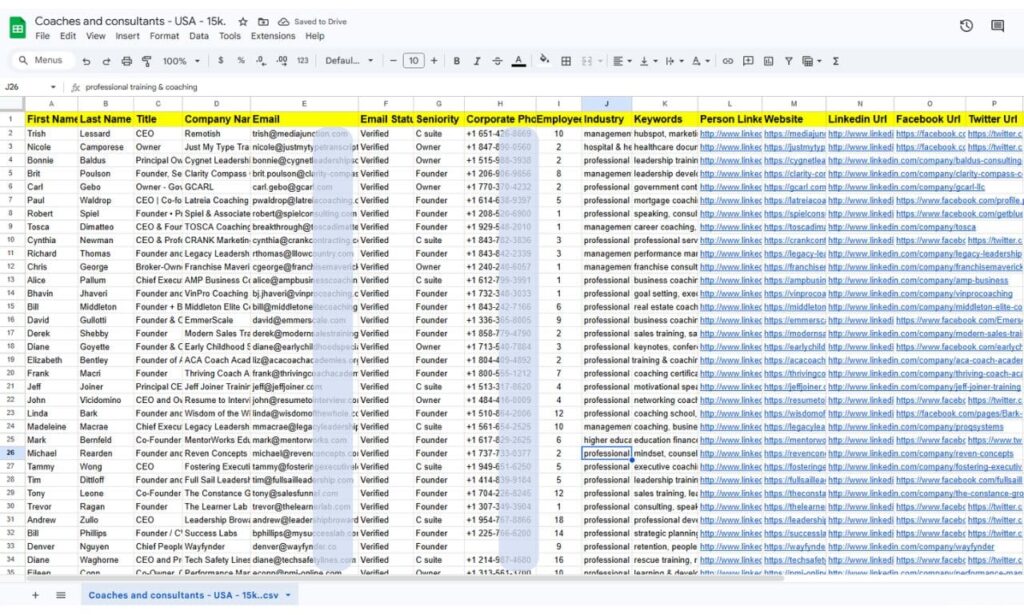Select column J header
The image size is (1024, 615).
point(606,104)
